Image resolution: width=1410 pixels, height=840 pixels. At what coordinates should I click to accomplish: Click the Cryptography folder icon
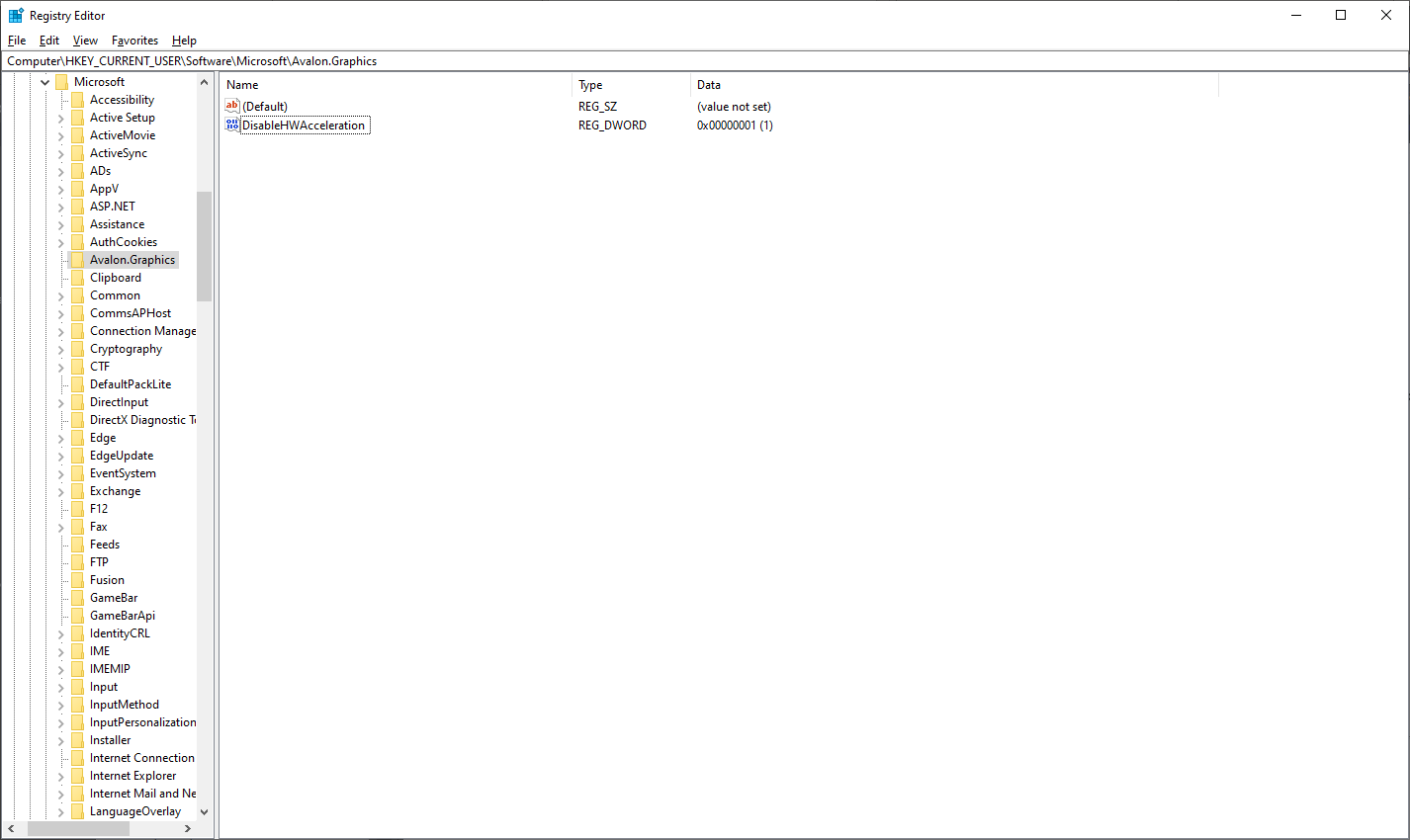[77, 349]
